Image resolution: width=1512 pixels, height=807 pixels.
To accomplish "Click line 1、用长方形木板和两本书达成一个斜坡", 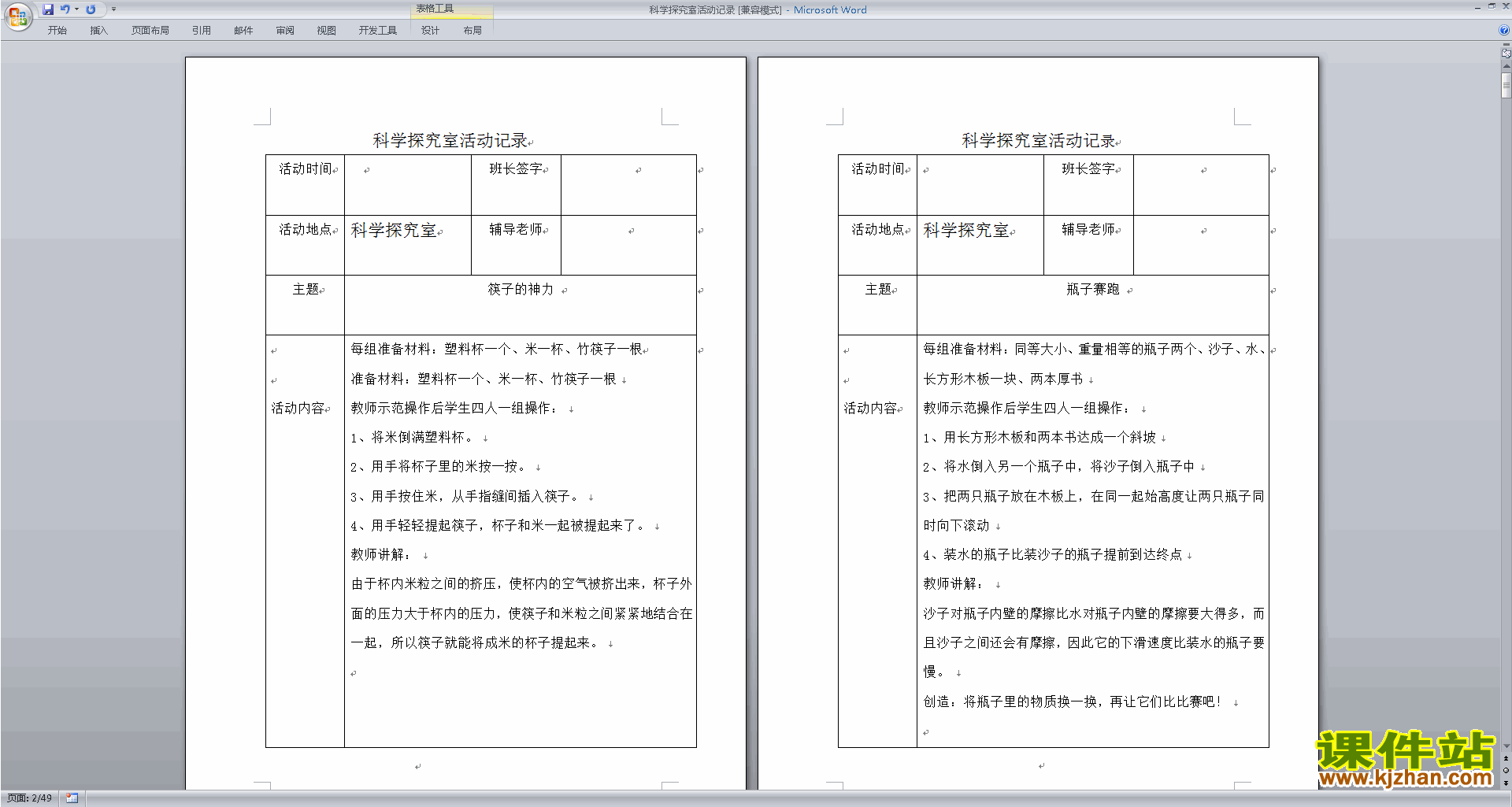I will coord(1039,438).
